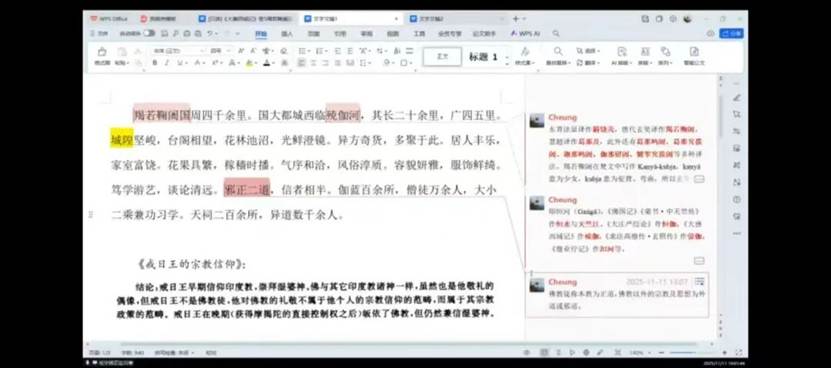
Task: Click the highlighted text 邪正二道
Action: click(x=247, y=189)
